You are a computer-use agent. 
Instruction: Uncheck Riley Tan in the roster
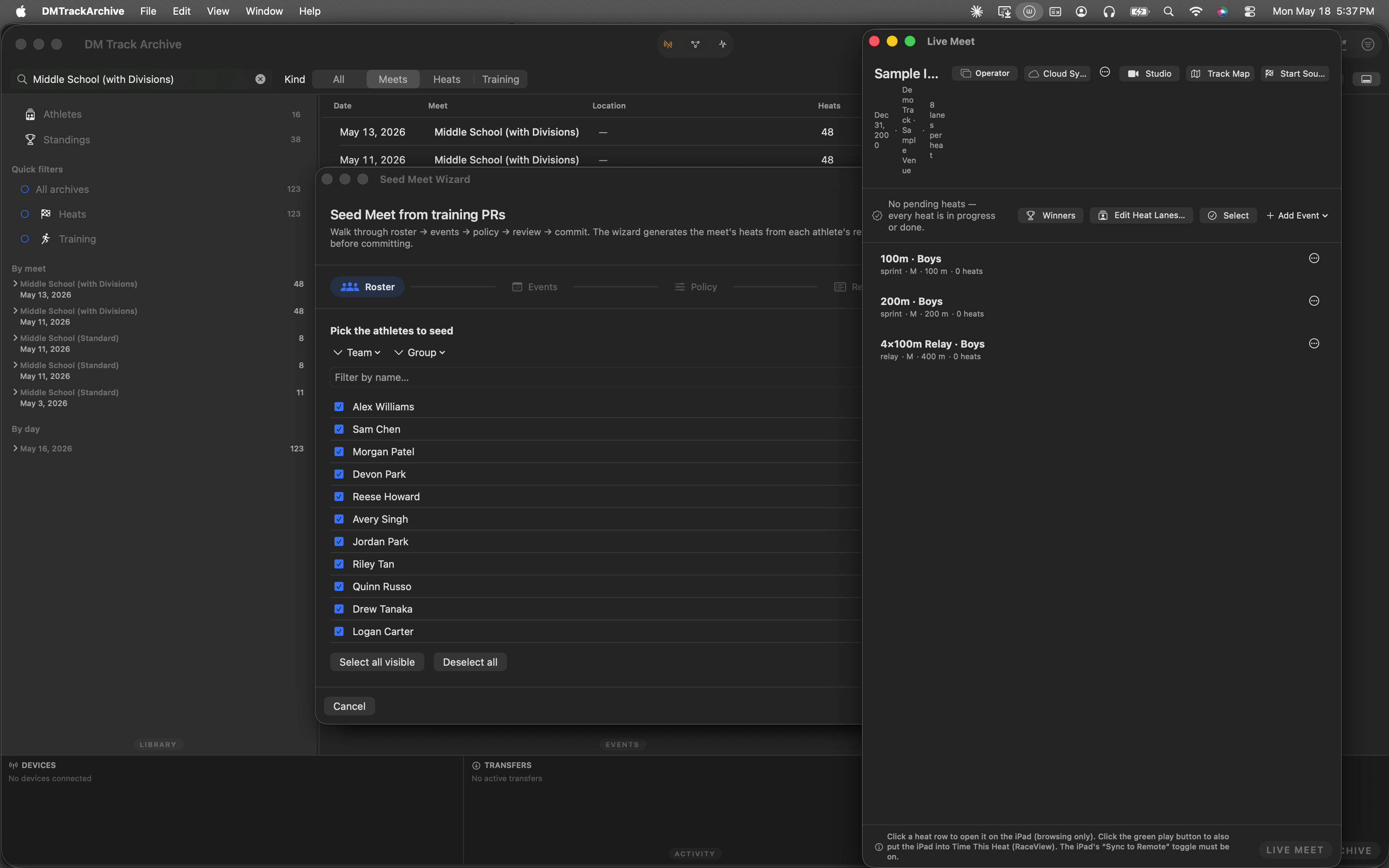coord(339,564)
